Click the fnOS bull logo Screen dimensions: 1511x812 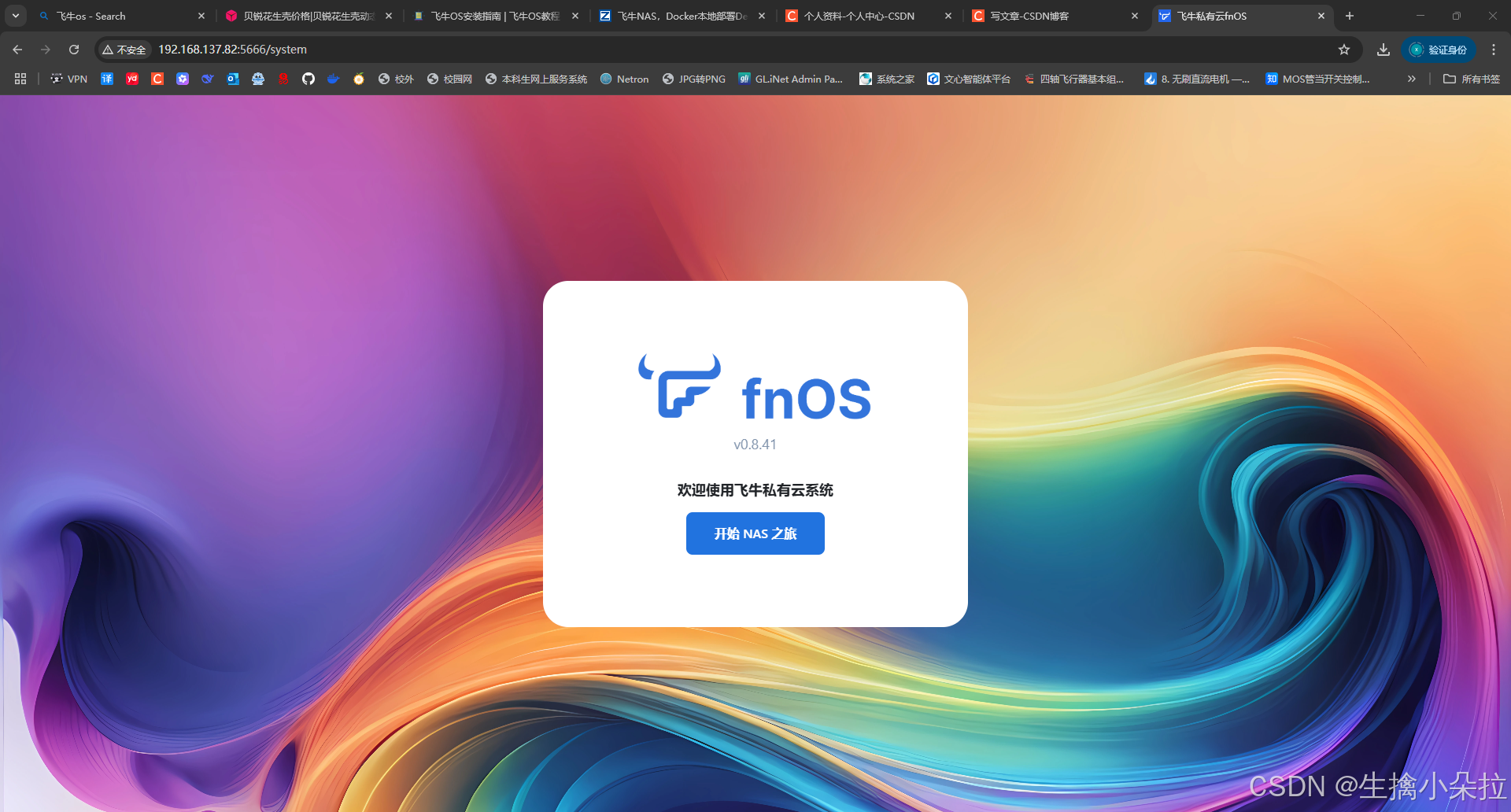pos(680,386)
